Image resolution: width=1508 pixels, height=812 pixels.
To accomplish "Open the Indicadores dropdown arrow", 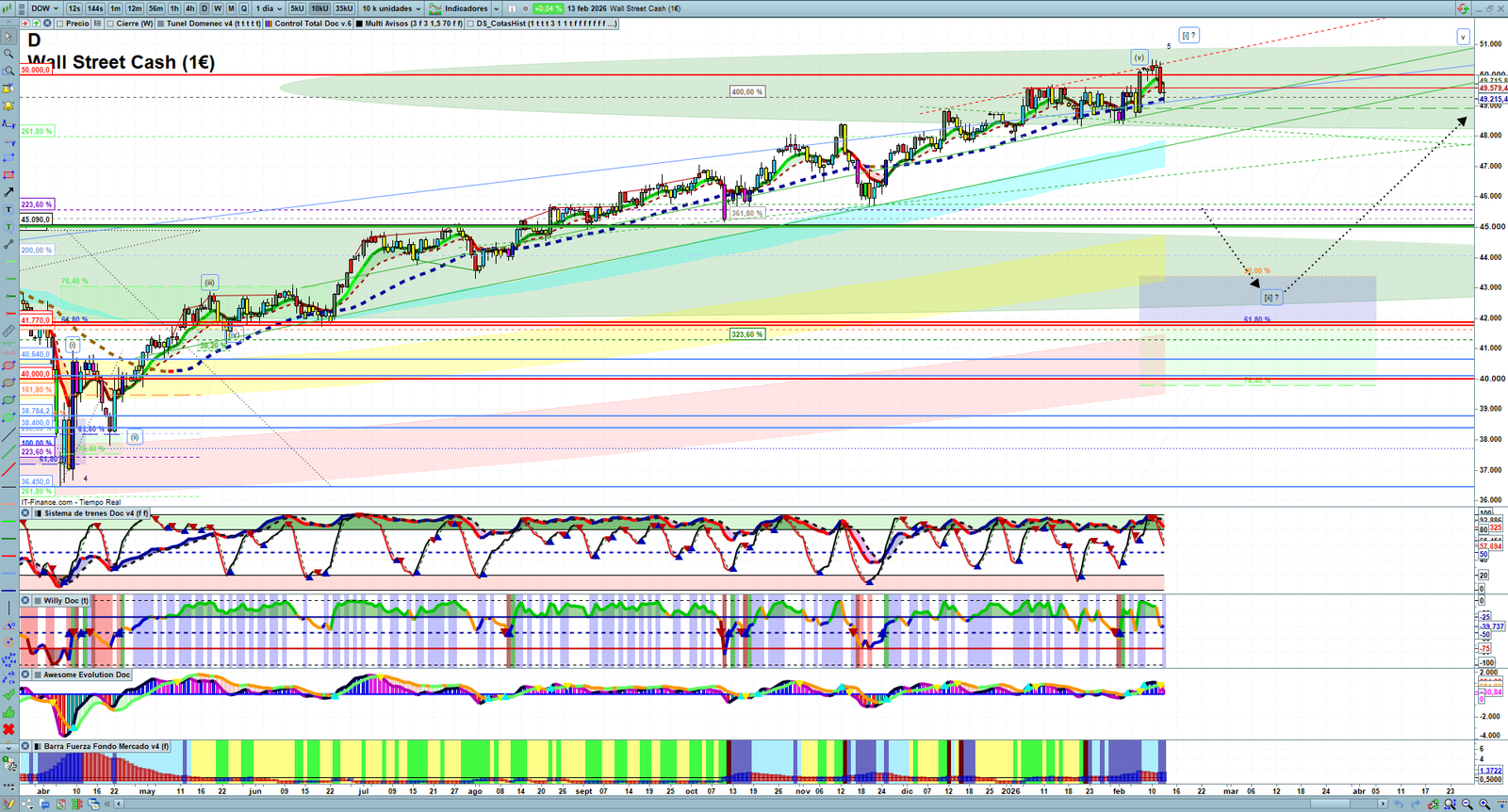I will click(x=496, y=8).
